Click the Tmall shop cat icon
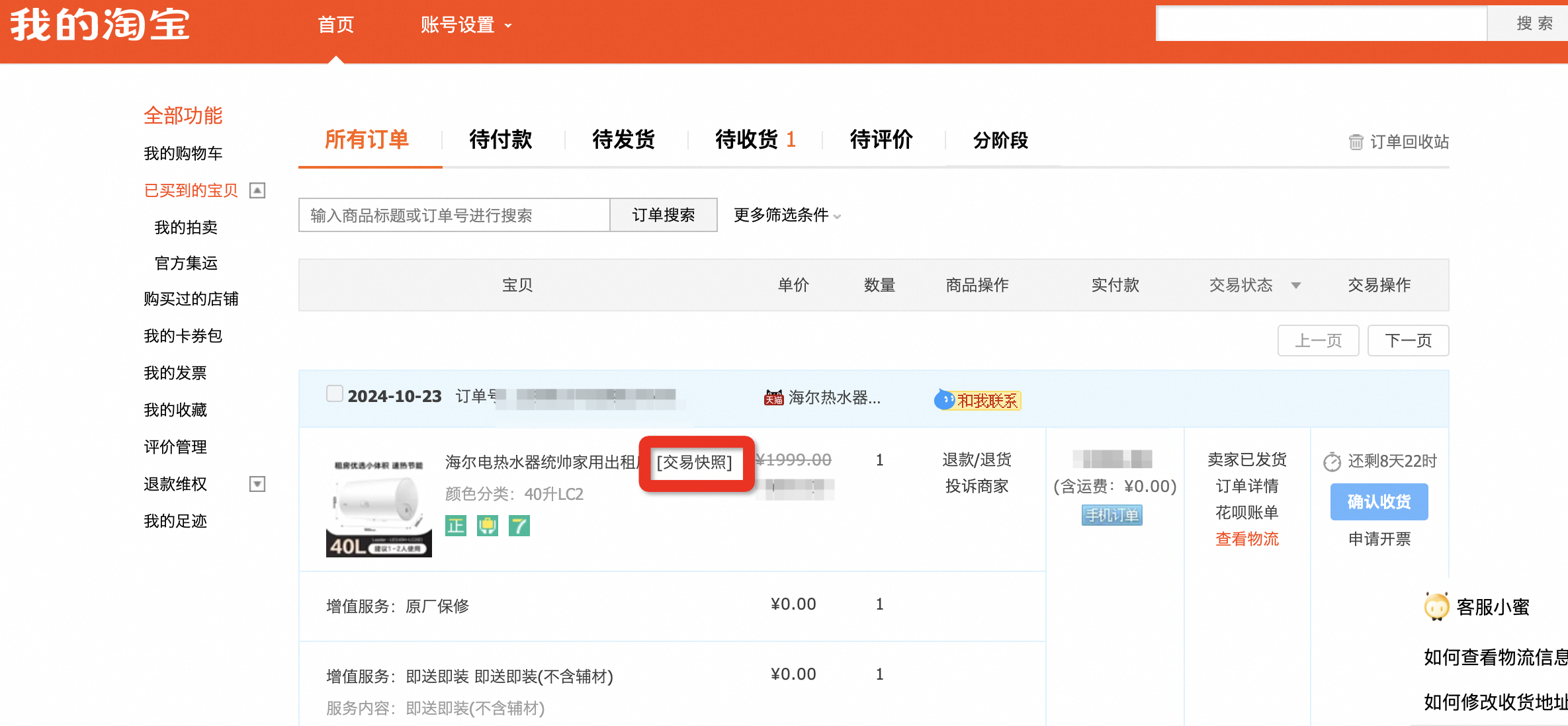Image resolution: width=1568 pixels, height=726 pixels. [773, 398]
